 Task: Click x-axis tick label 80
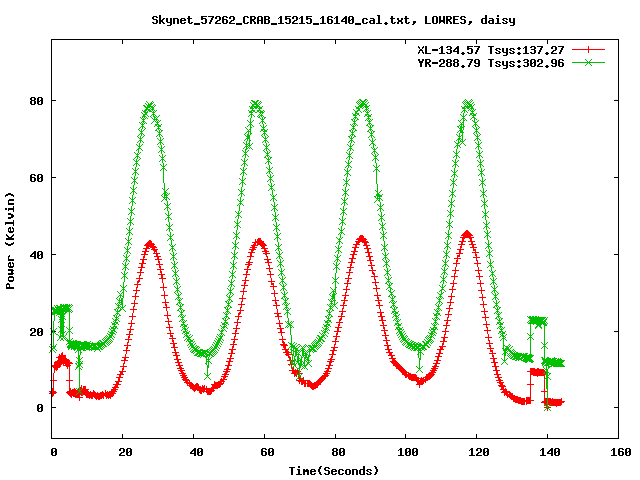click(338, 452)
